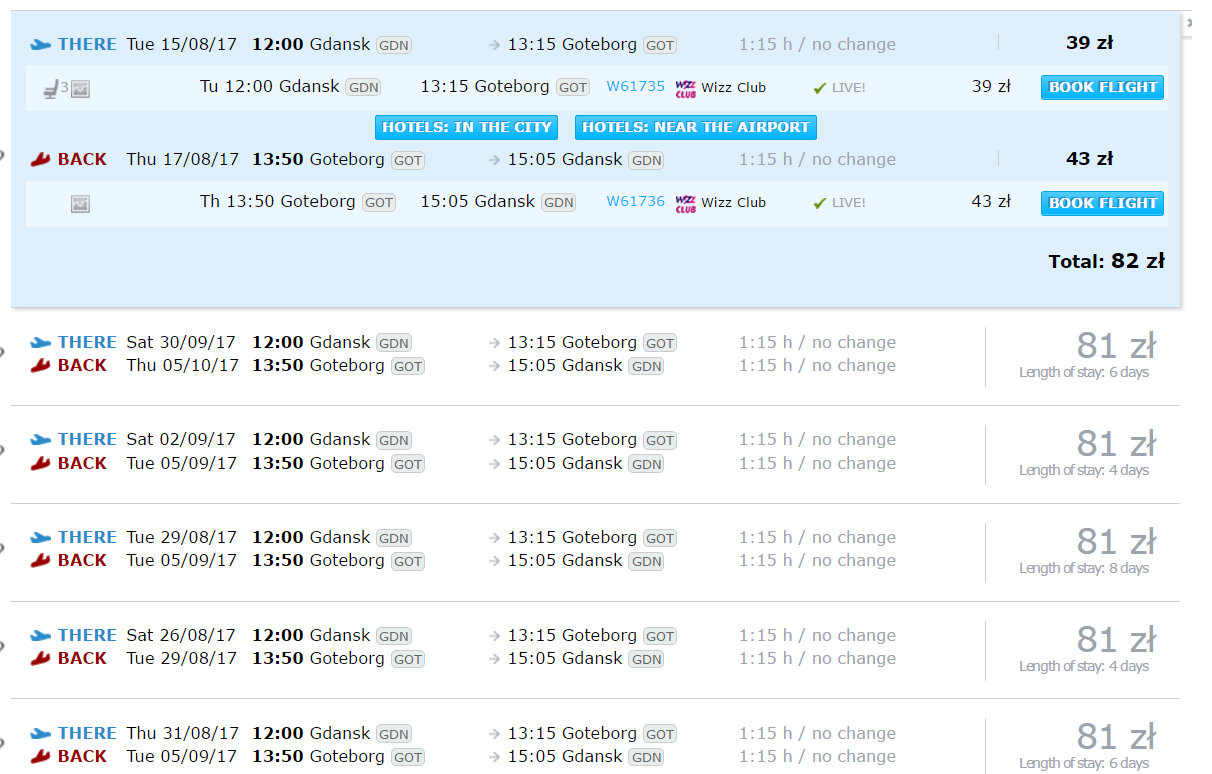The height and width of the screenshot is (774, 1212).
Task: Click the red plane icon for BACK Tue 29/08/17
Action: 40,658
